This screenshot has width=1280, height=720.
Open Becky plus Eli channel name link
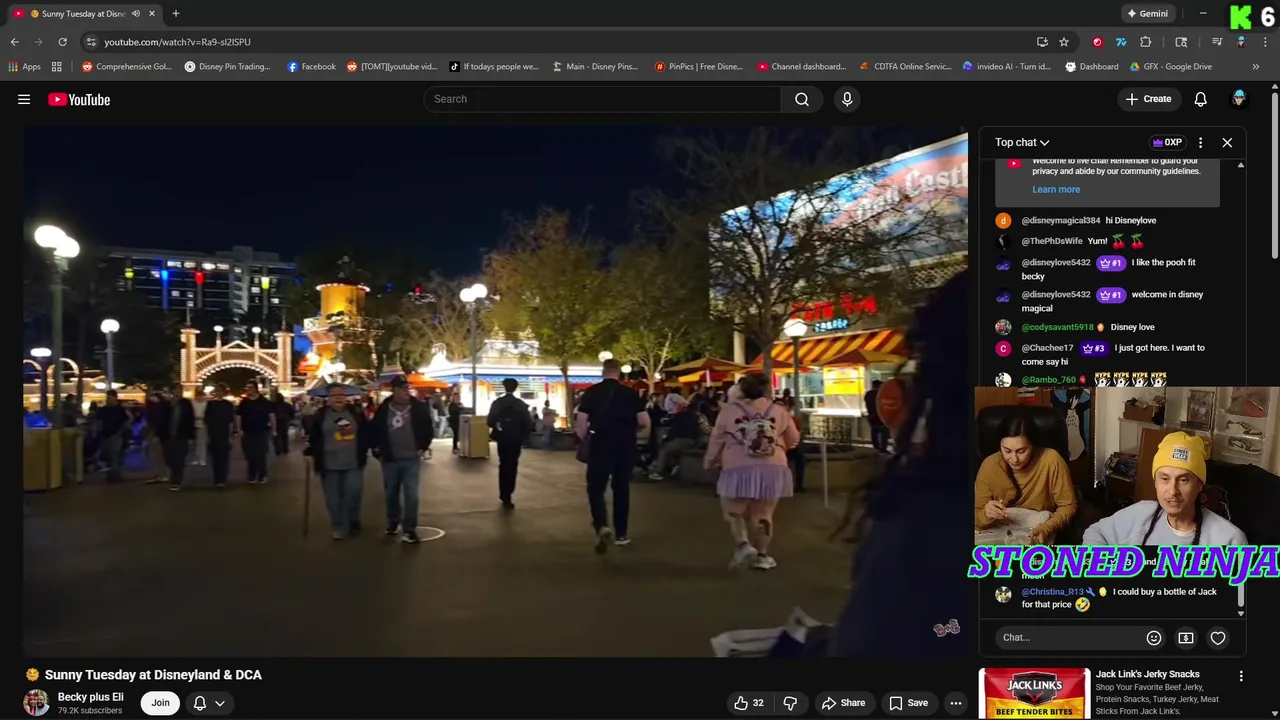click(x=91, y=697)
